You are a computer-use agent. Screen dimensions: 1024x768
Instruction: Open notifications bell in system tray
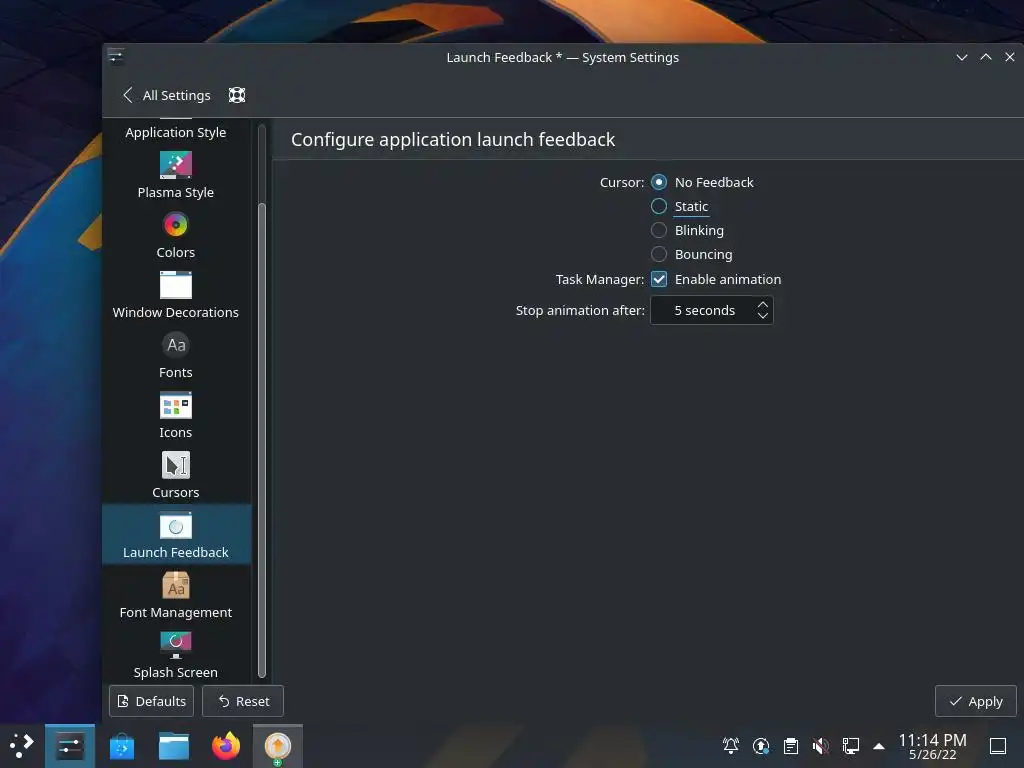point(731,745)
